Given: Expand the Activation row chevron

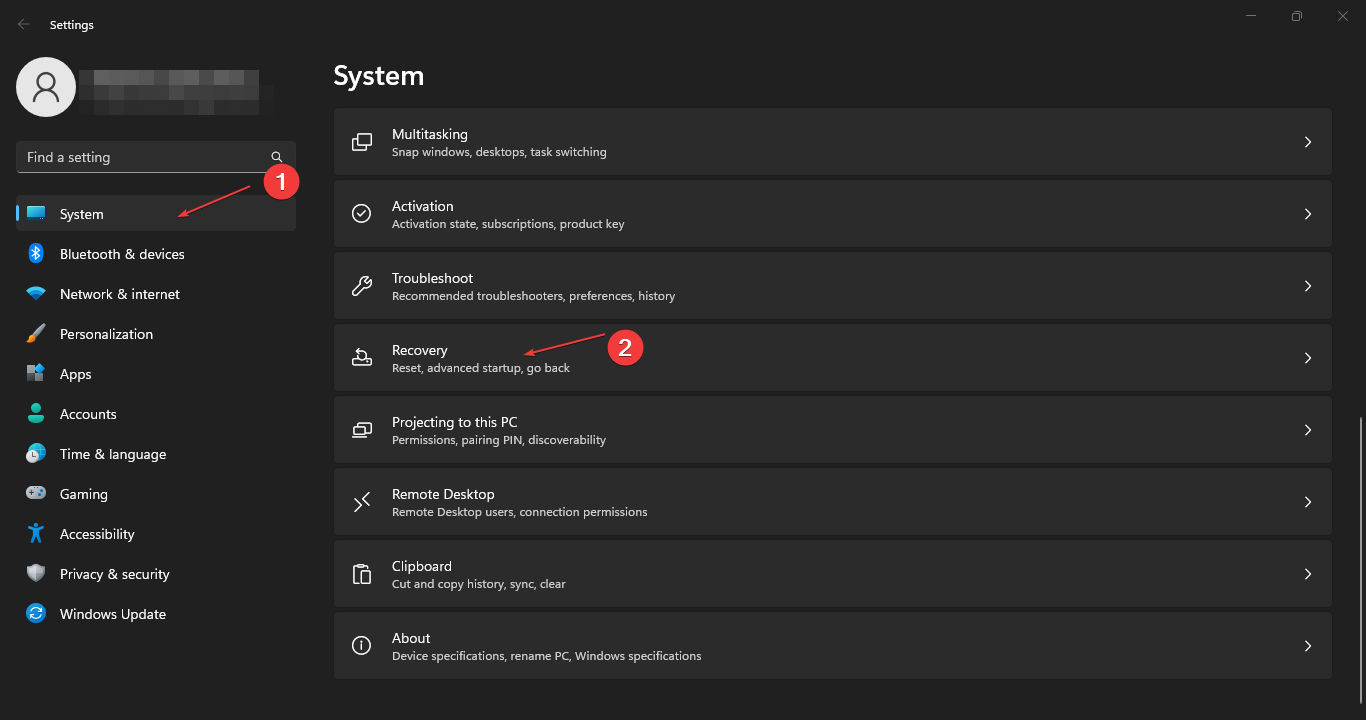Looking at the screenshot, I should coord(1308,214).
